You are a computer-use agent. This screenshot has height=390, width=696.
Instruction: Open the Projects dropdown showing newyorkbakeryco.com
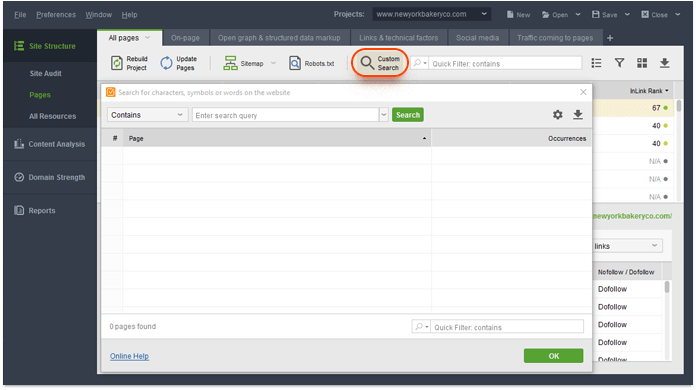coord(431,14)
